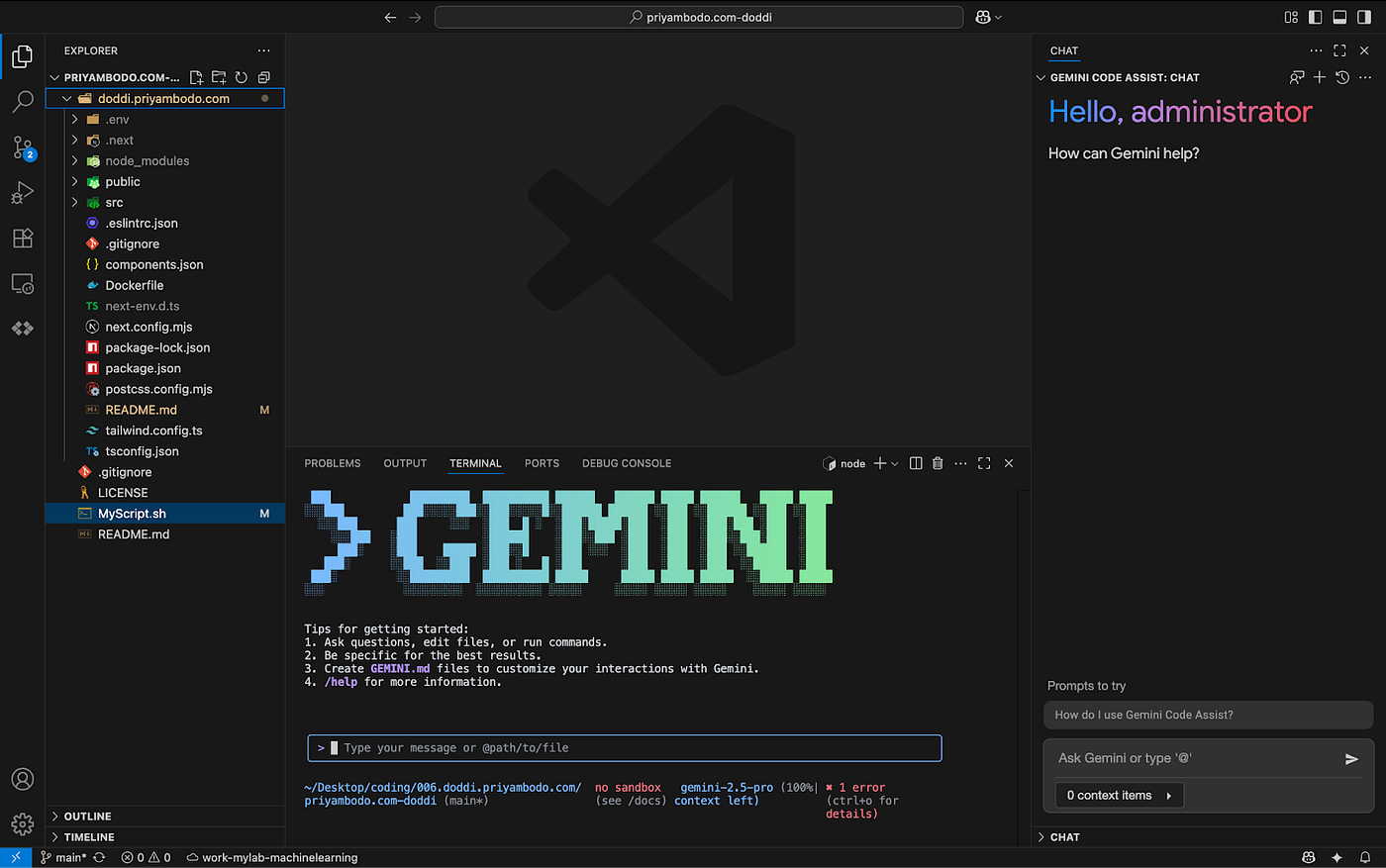Open Explorer views and more actions menu
The width and height of the screenshot is (1386, 868).
[x=263, y=50]
